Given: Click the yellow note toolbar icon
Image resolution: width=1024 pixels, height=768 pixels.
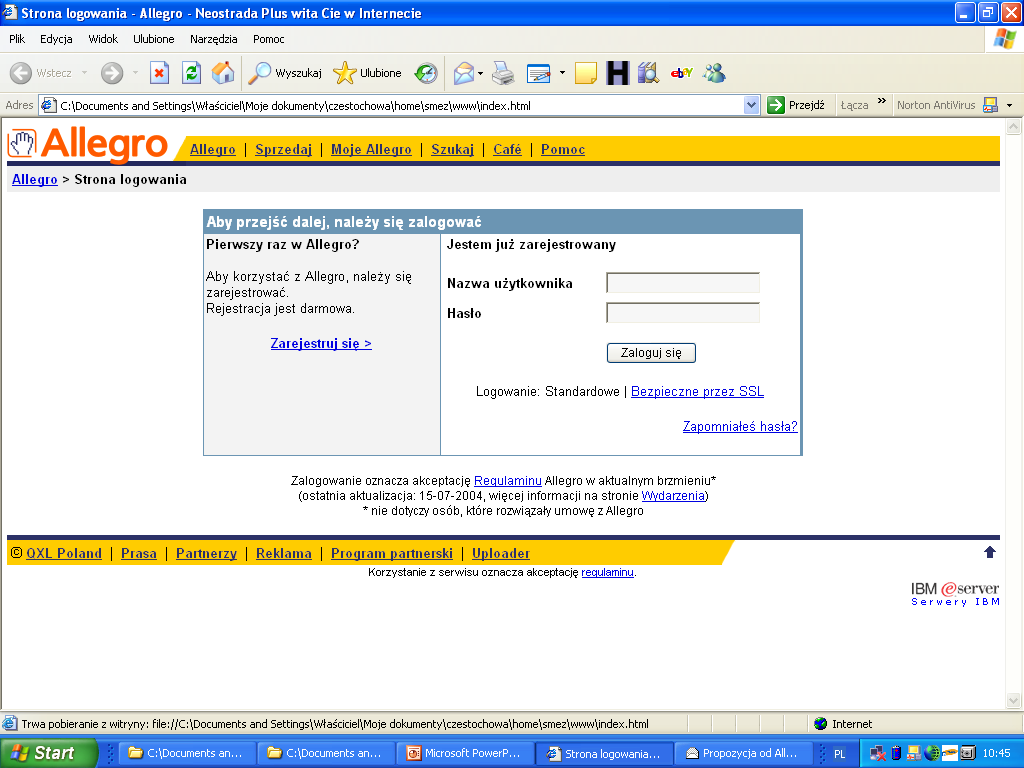Looking at the screenshot, I should 586,73.
